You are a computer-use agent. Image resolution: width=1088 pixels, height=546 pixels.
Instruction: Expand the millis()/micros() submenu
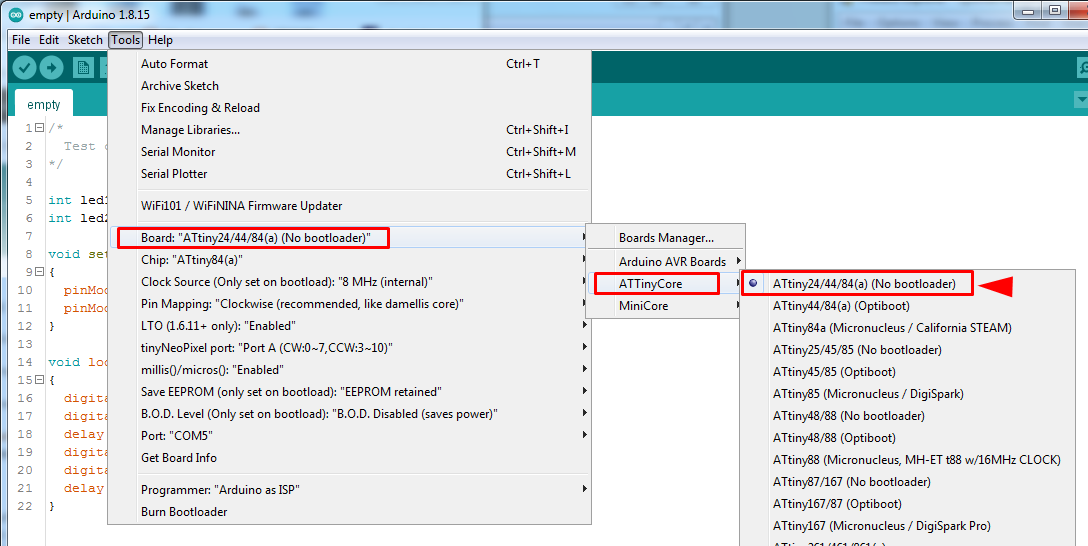click(349, 370)
